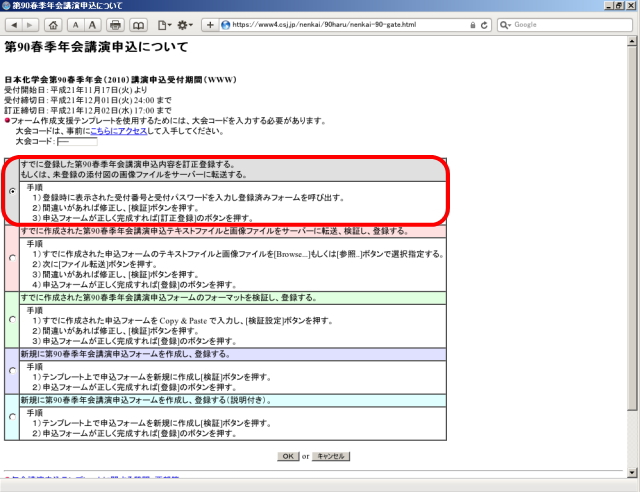The image size is (640, 492).
Task: Click the smaller text size button
Action: point(75,24)
